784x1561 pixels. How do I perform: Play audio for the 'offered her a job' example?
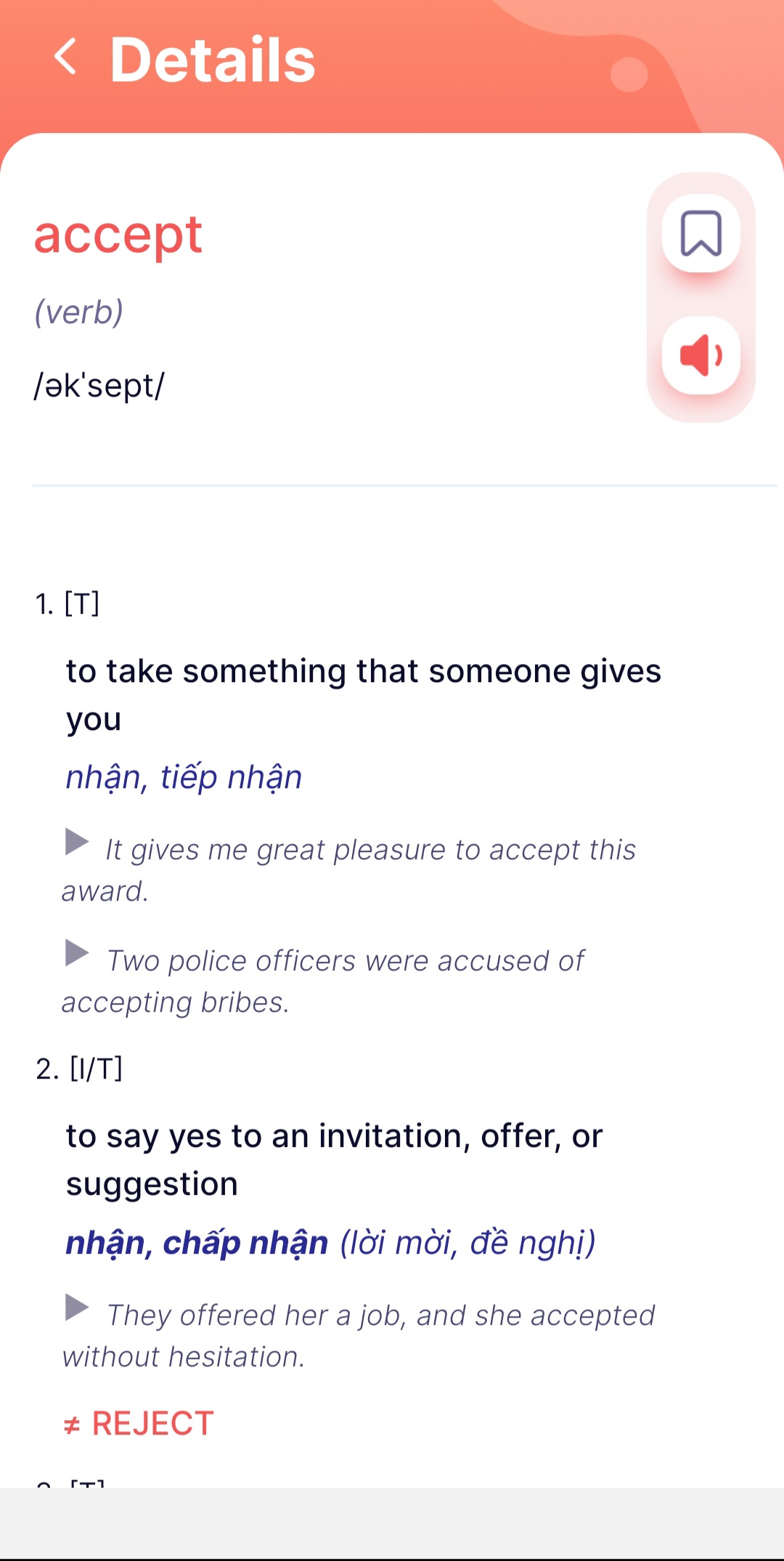77,1307
